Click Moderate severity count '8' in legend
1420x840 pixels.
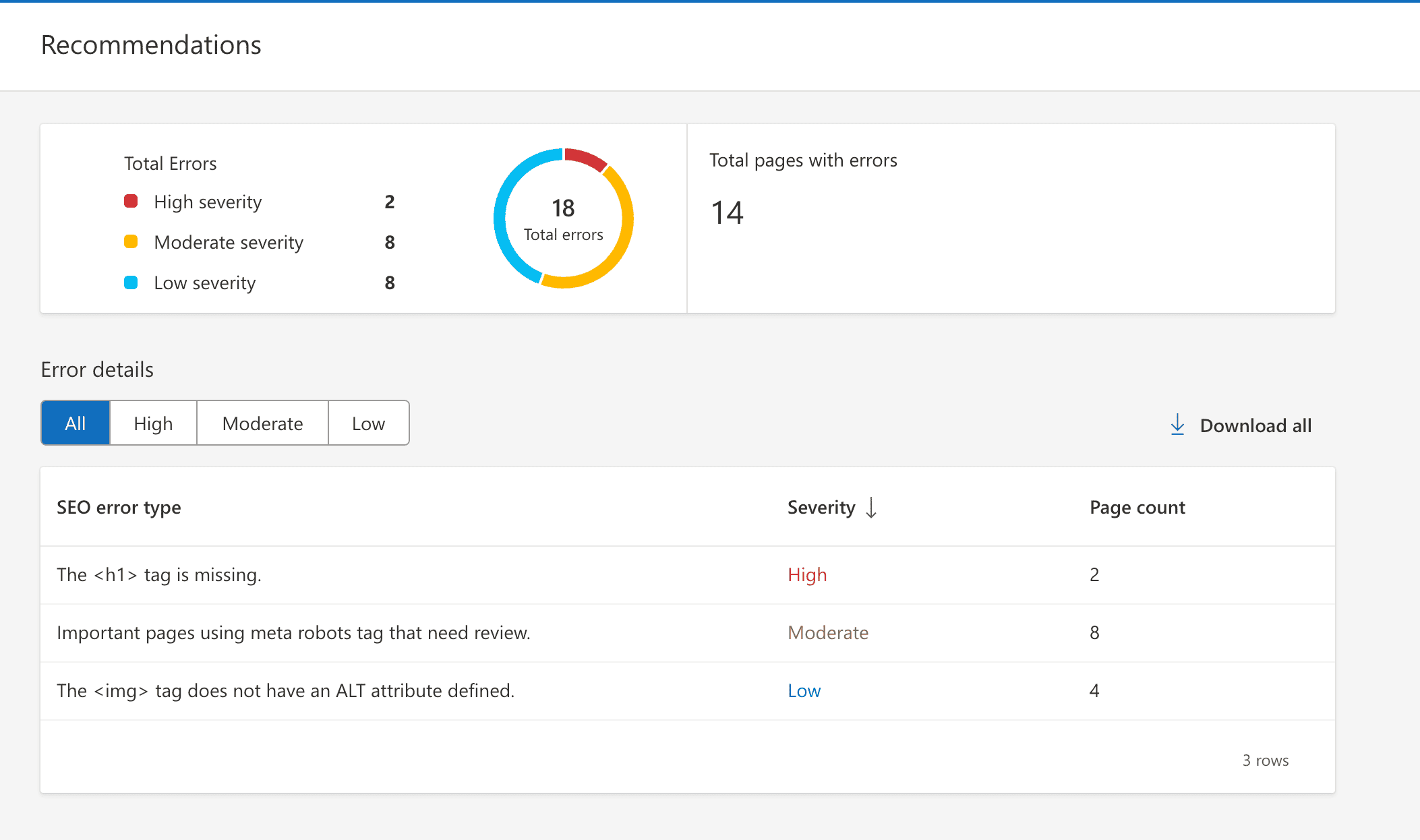click(x=390, y=243)
